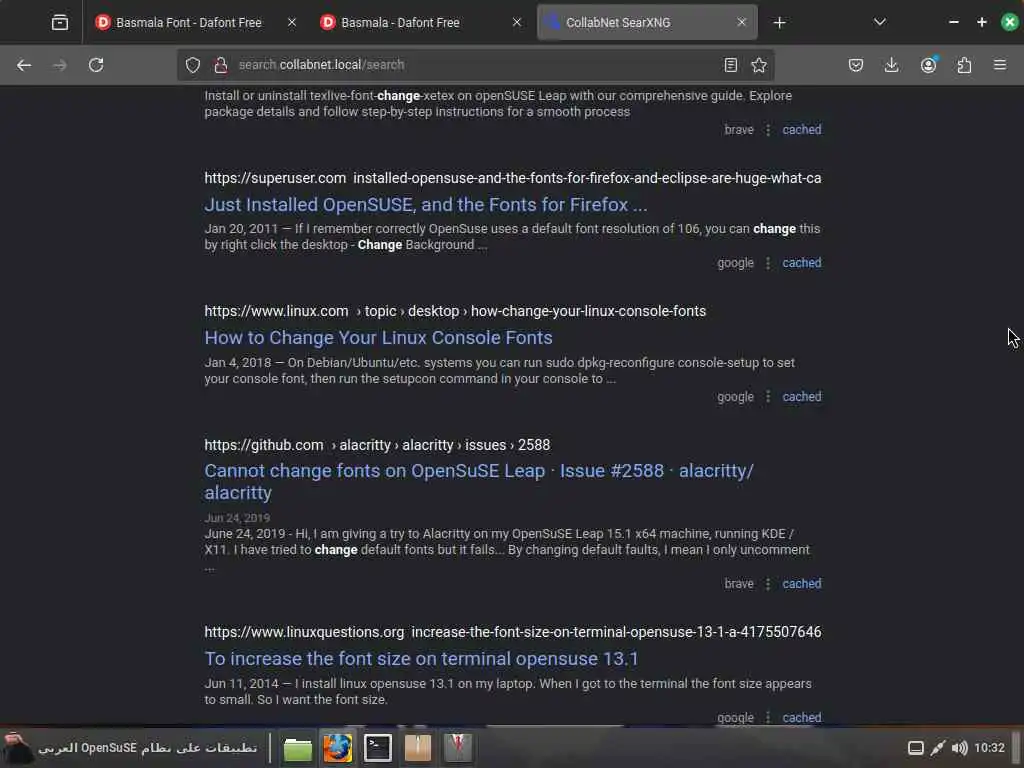1024x768 pixels.
Task: Open the network connection tray icon
Action: [x=938, y=748]
